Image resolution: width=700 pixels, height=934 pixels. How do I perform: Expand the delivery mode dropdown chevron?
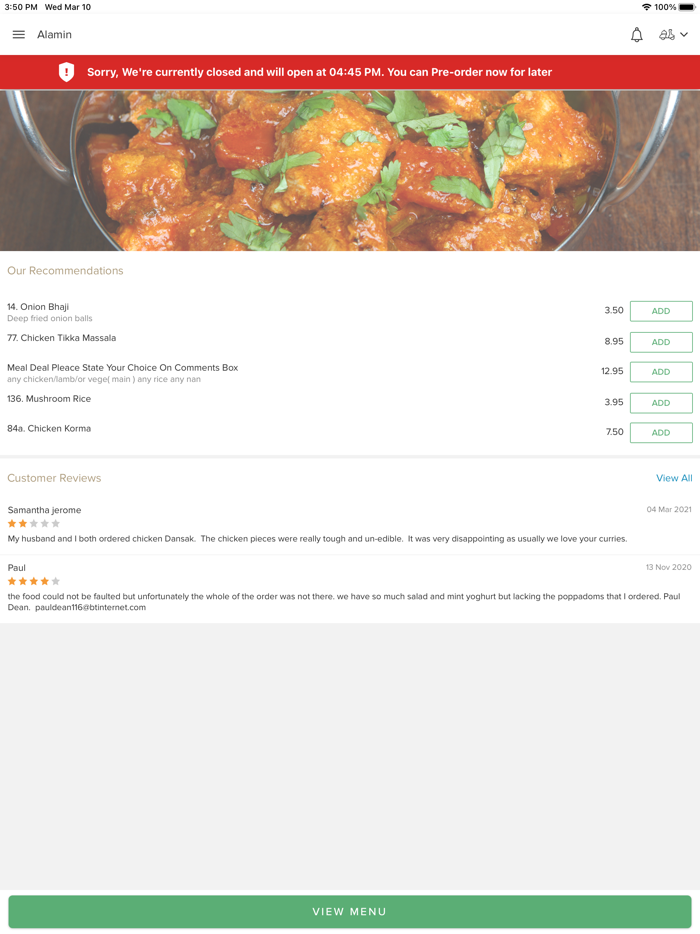pos(685,35)
